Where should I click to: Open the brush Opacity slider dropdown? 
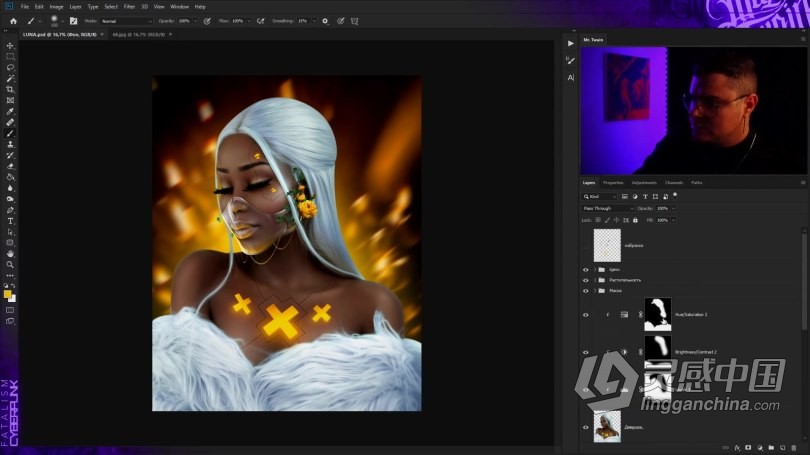tap(195, 21)
